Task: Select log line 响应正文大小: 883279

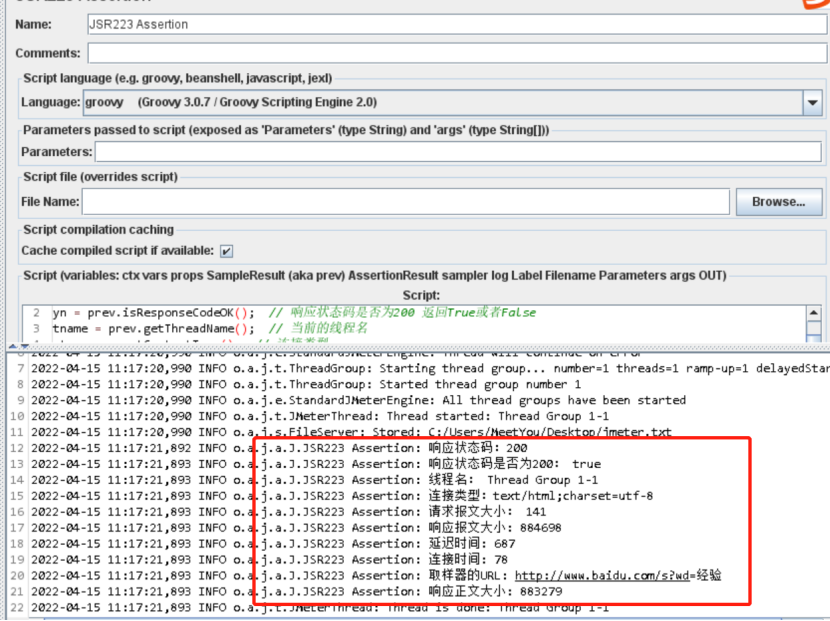Action: (x=296, y=591)
